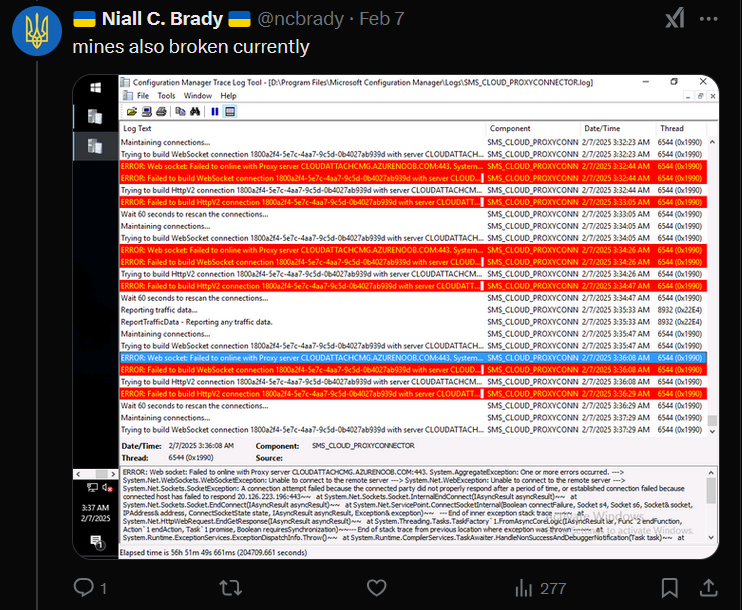Select 'Failed to build HttpV2' row at 3:33:05 AM
Screen dimensions: 742x610
[413, 202]
